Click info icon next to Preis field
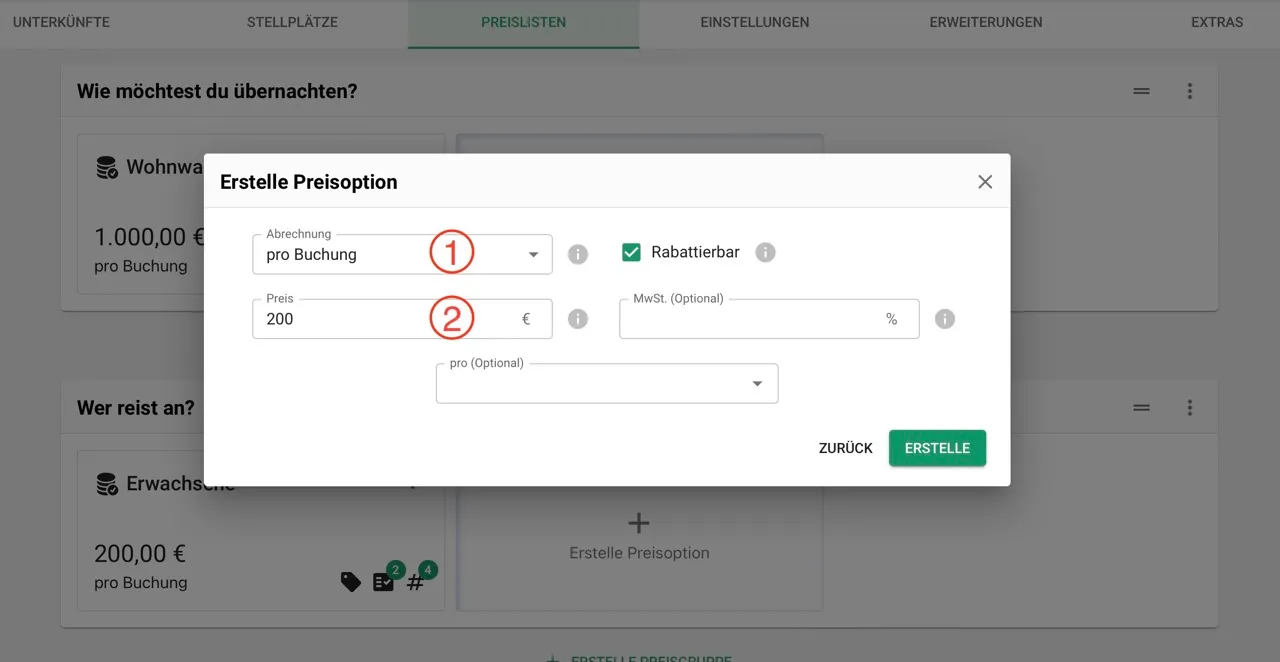This screenshot has height=662, width=1280. 578,319
